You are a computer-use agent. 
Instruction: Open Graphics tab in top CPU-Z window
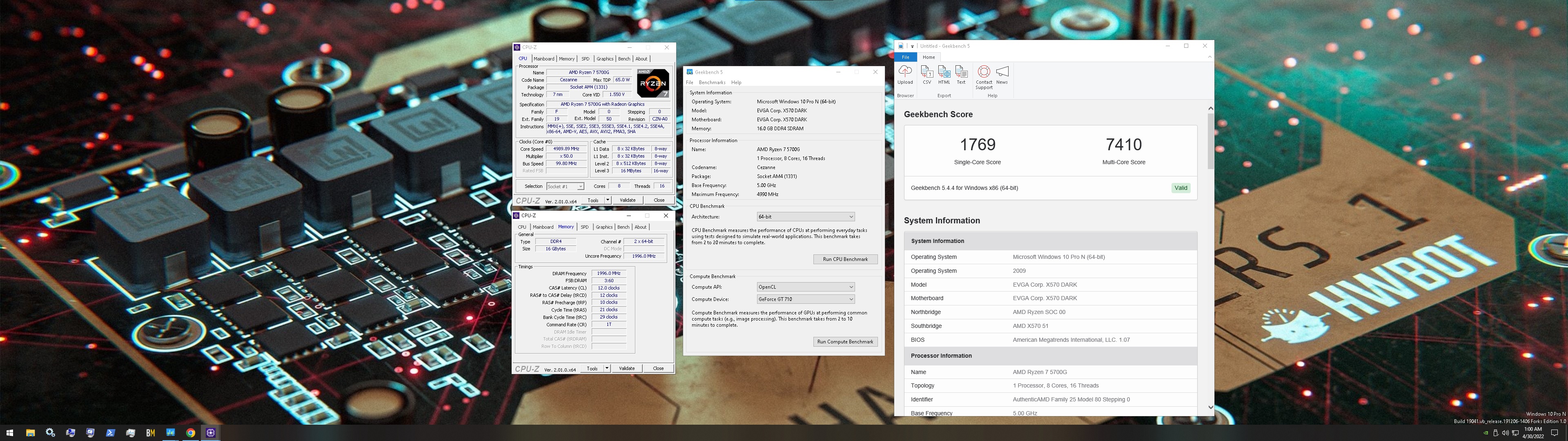coord(604,59)
